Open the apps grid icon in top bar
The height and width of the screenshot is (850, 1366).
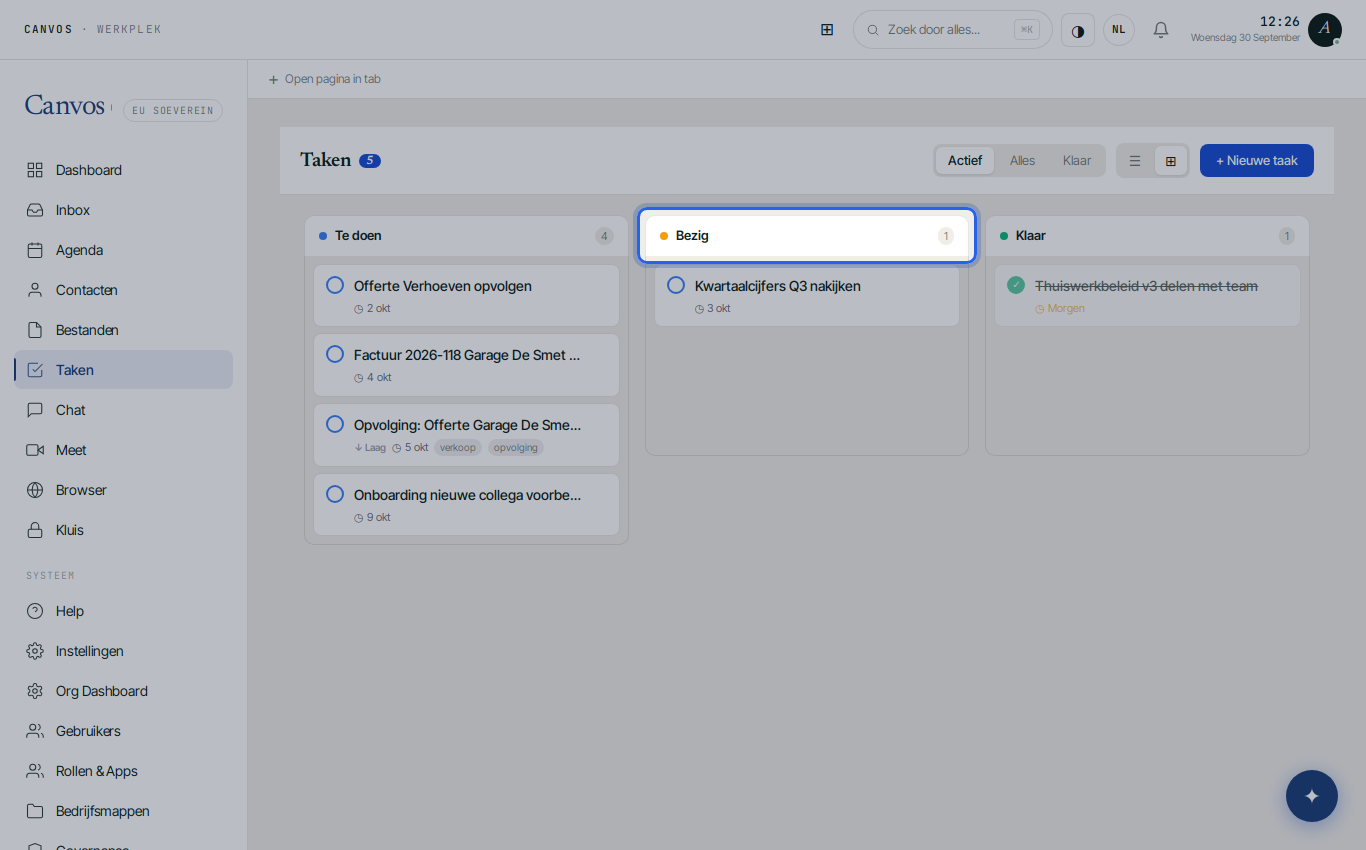[827, 30]
